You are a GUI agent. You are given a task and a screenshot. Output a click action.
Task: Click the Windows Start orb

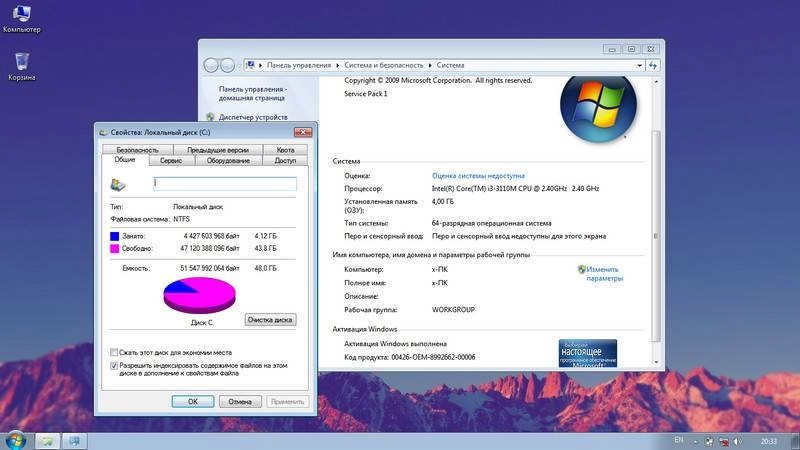coord(15,440)
